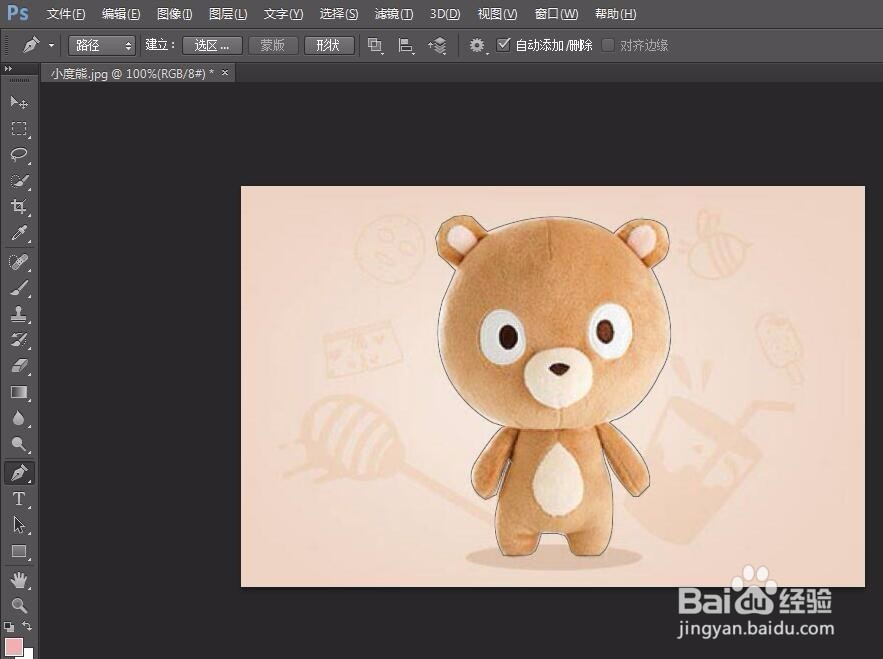
Task: Select the Clone Stamp tool
Action: [19, 314]
